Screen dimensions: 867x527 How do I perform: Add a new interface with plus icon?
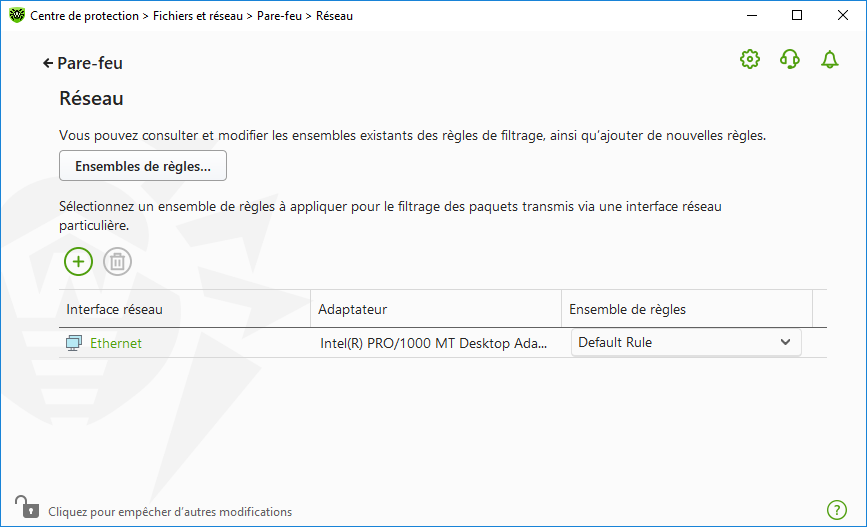78,262
